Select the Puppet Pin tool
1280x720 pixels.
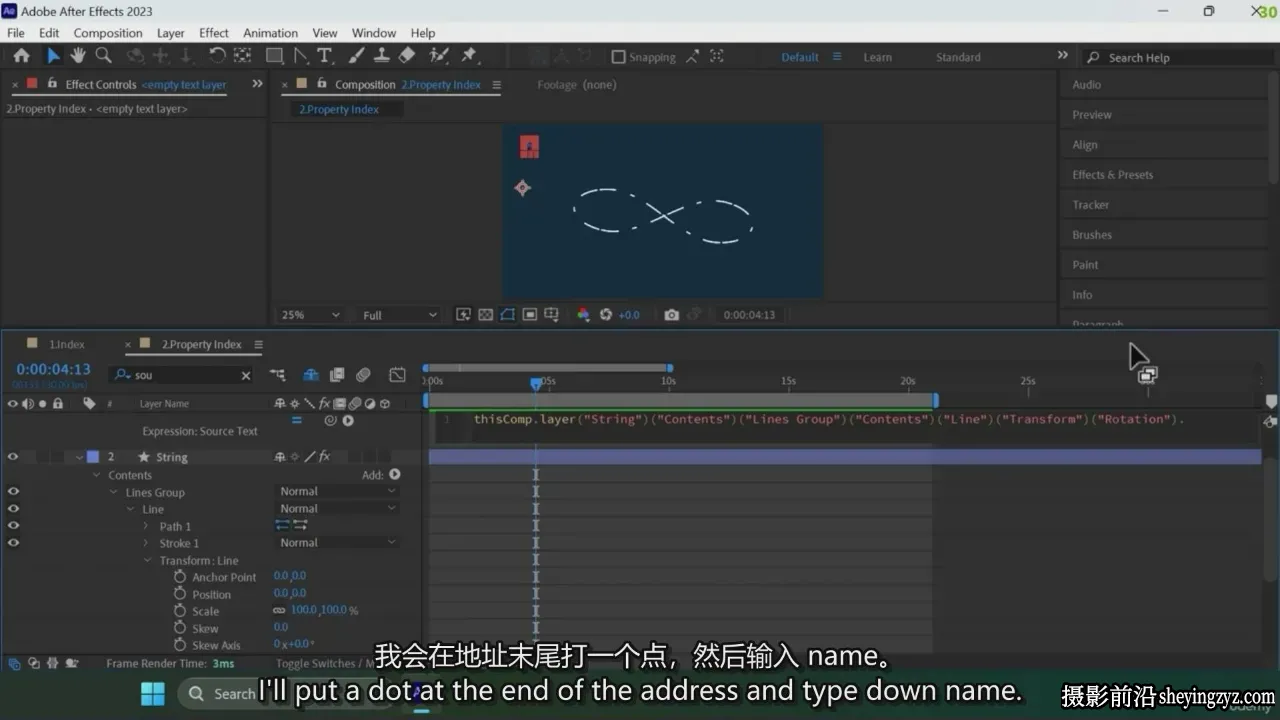coord(468,56)
